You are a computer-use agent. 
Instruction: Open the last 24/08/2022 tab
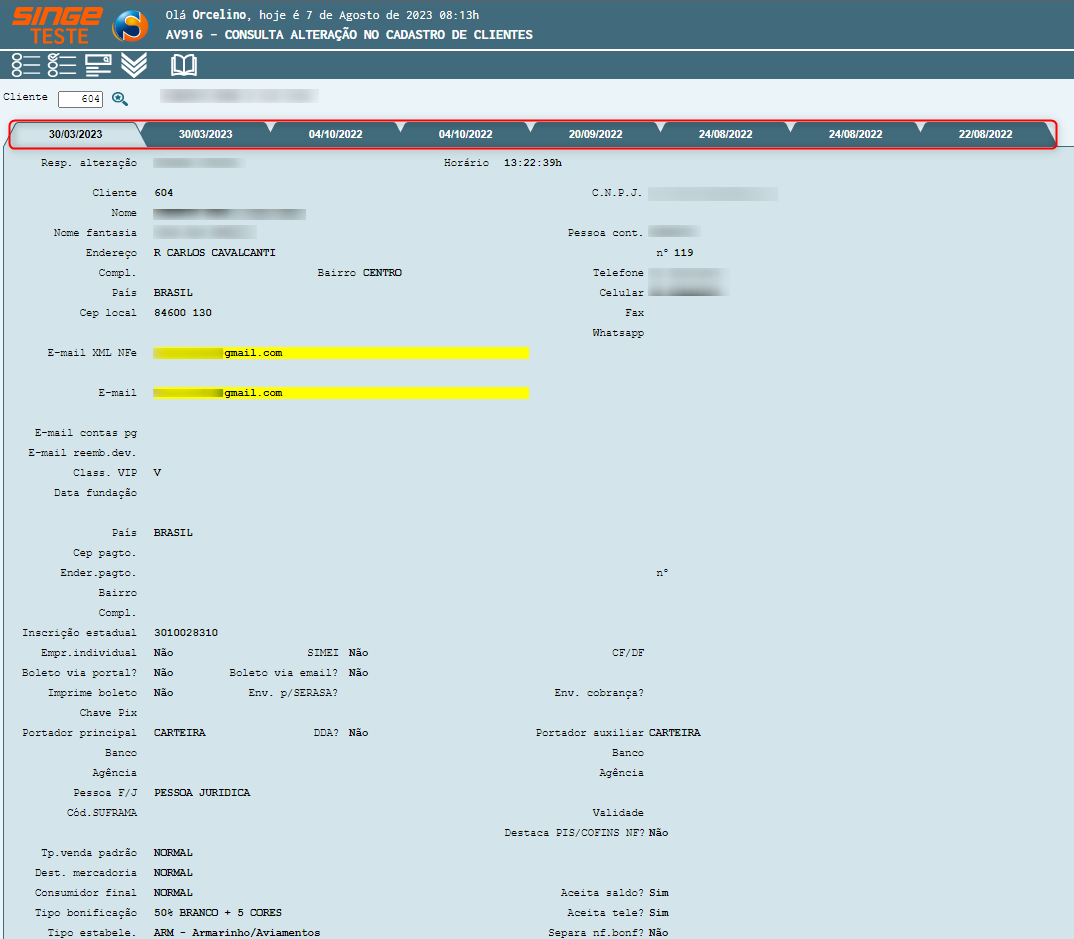pyautogui.click(x=855, y=134)
